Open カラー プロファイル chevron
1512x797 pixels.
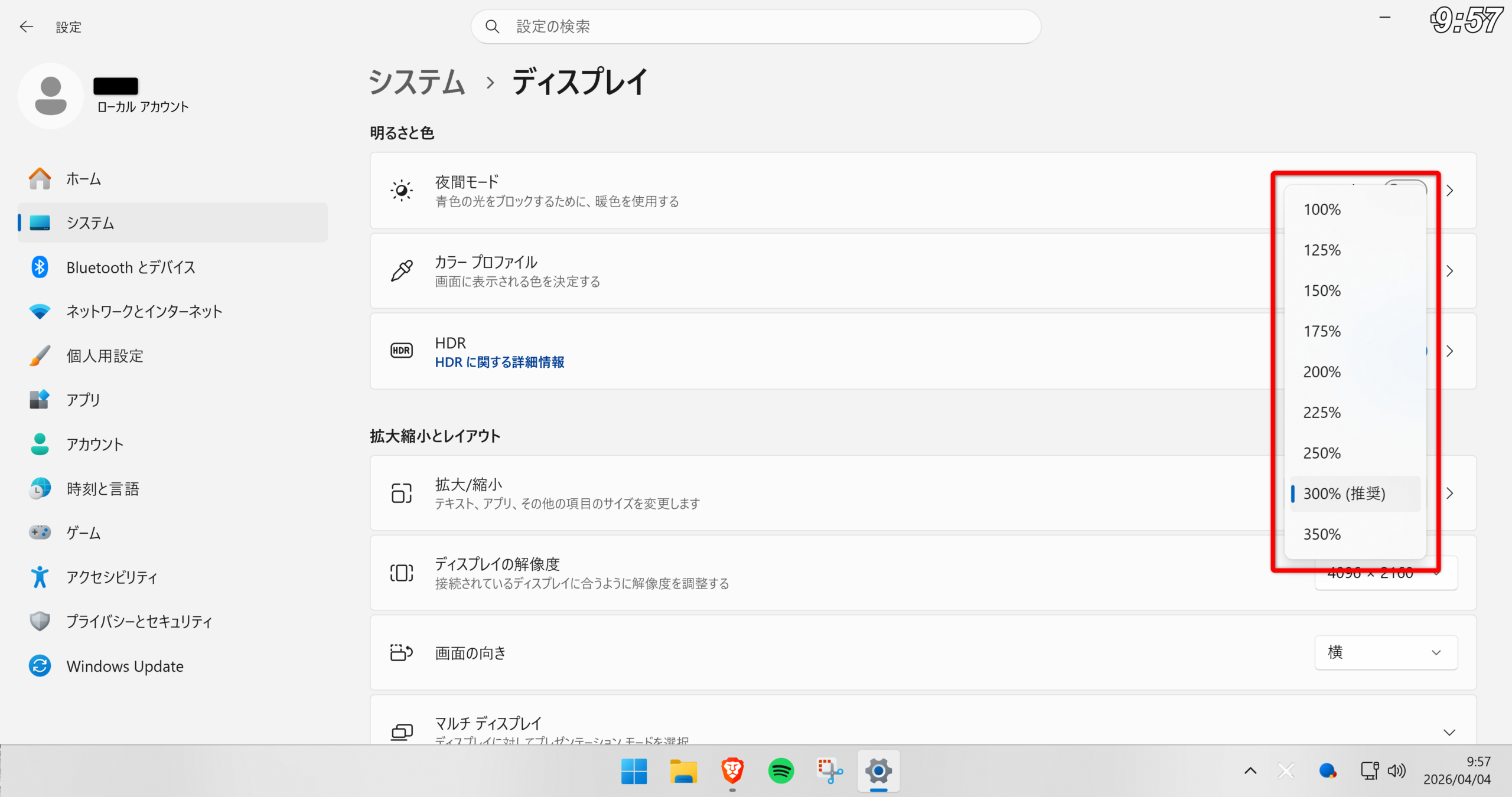(x=1450, y=271)
